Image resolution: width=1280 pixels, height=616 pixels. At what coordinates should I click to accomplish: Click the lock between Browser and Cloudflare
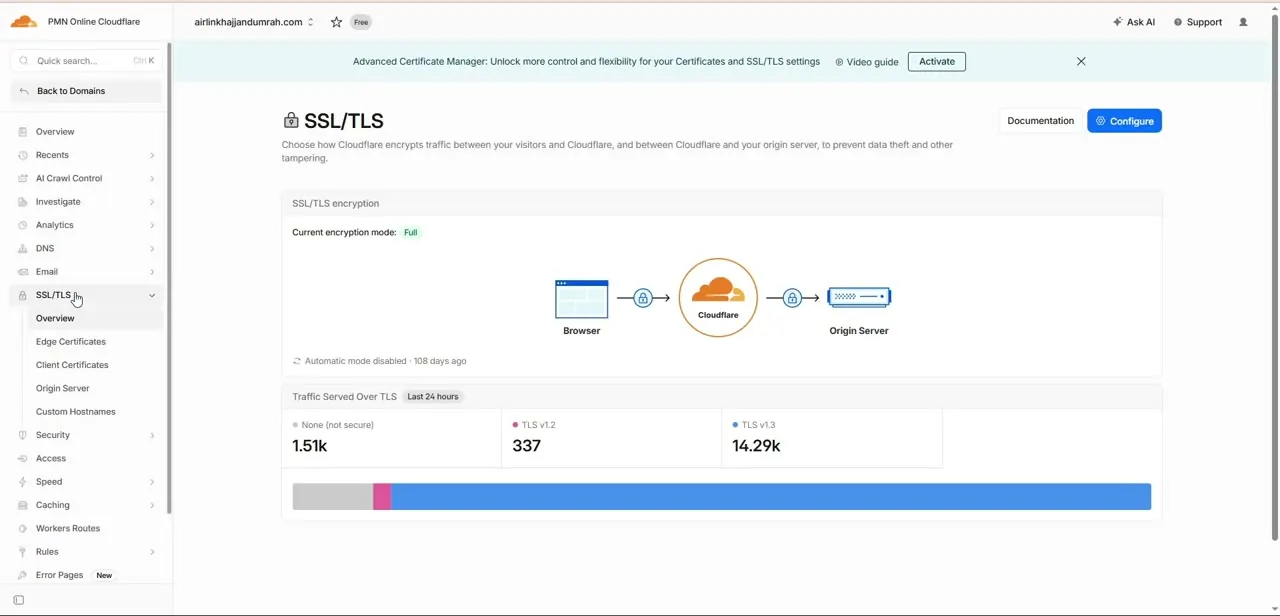643,298
